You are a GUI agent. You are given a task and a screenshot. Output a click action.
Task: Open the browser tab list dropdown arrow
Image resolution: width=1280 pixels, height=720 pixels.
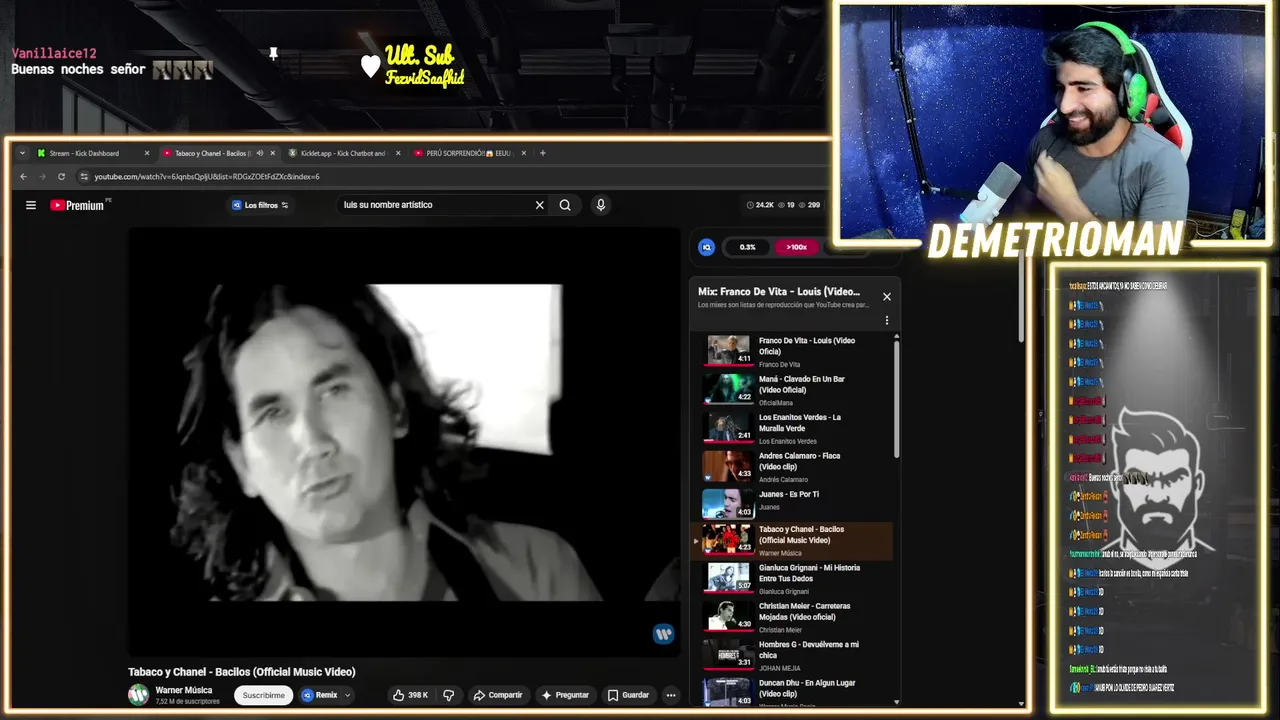(x=22, y=153)
